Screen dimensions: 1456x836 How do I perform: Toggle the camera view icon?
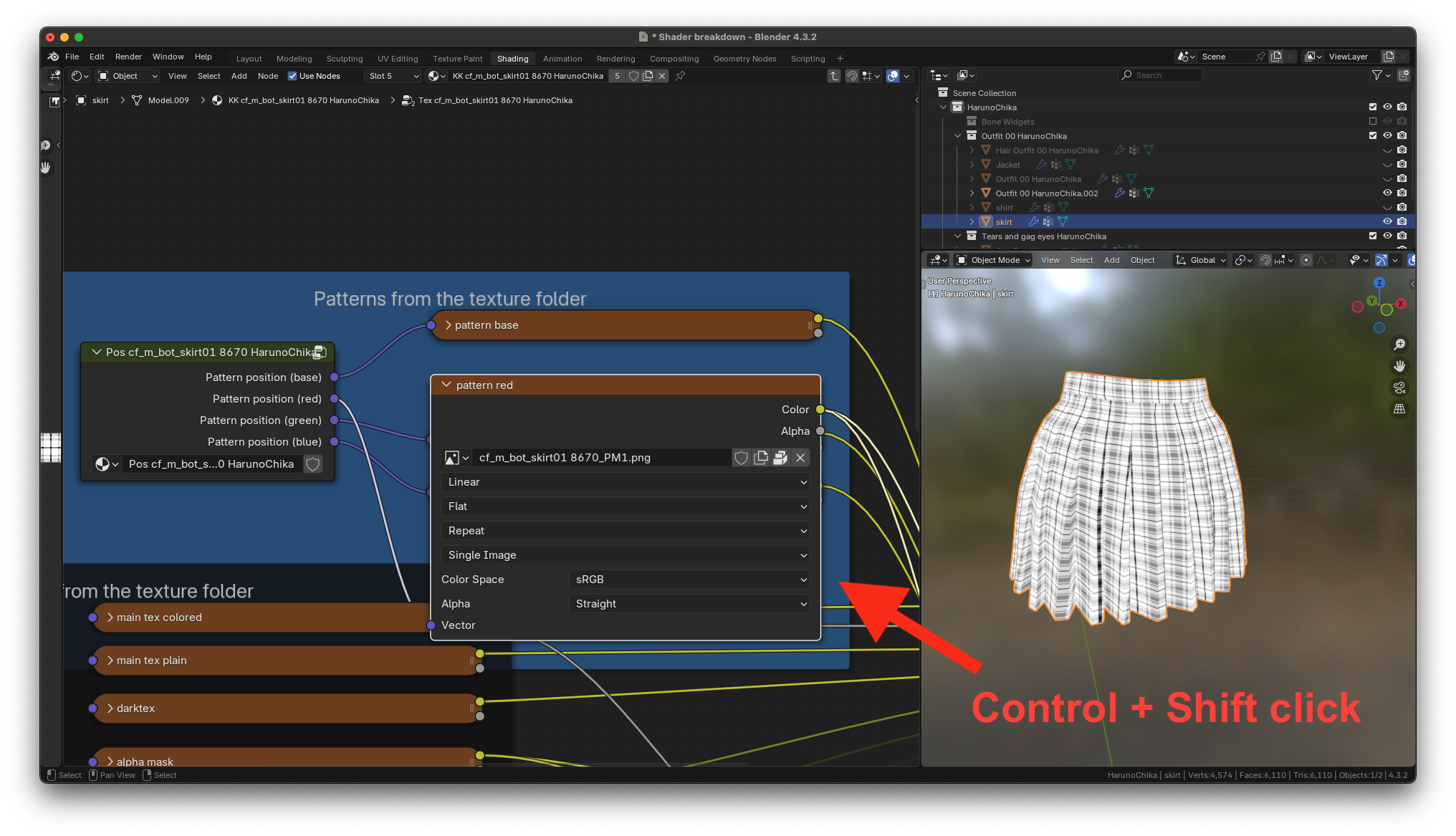coord(1399,388)
